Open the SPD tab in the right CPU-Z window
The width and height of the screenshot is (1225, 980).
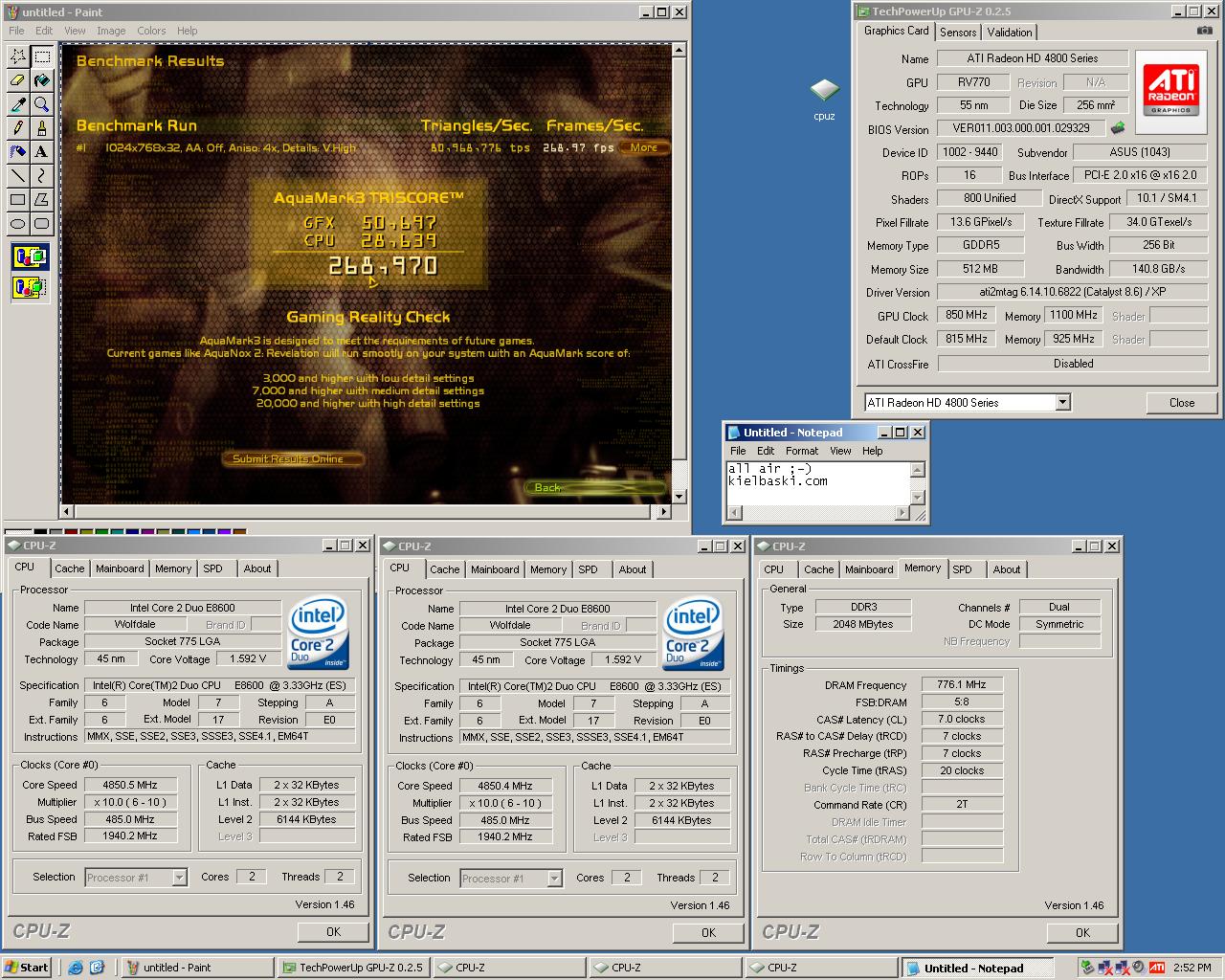[x=962, y=569]
